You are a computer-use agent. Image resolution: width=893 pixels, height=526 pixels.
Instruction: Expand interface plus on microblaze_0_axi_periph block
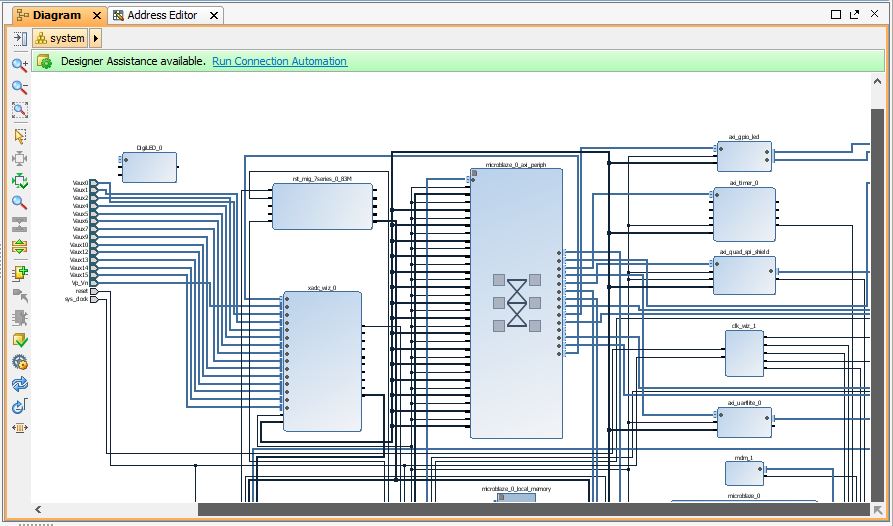point(468,180)
